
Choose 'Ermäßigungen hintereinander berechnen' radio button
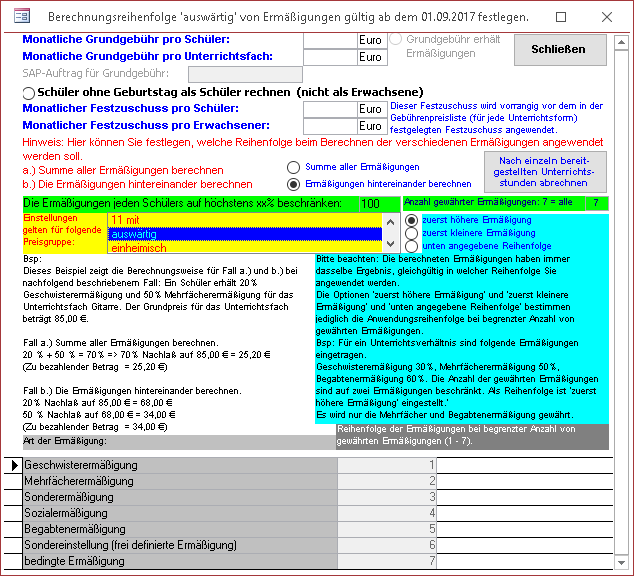tap(293, 184)
